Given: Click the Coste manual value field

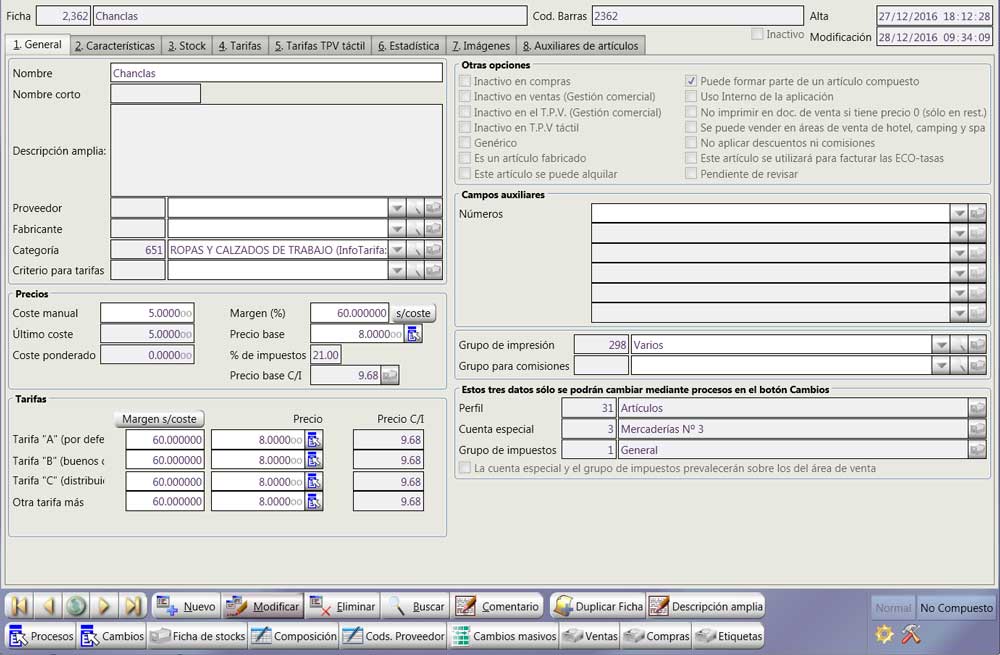Looking at the screenshot, I should pyautogui.click(x=147, y=313).
